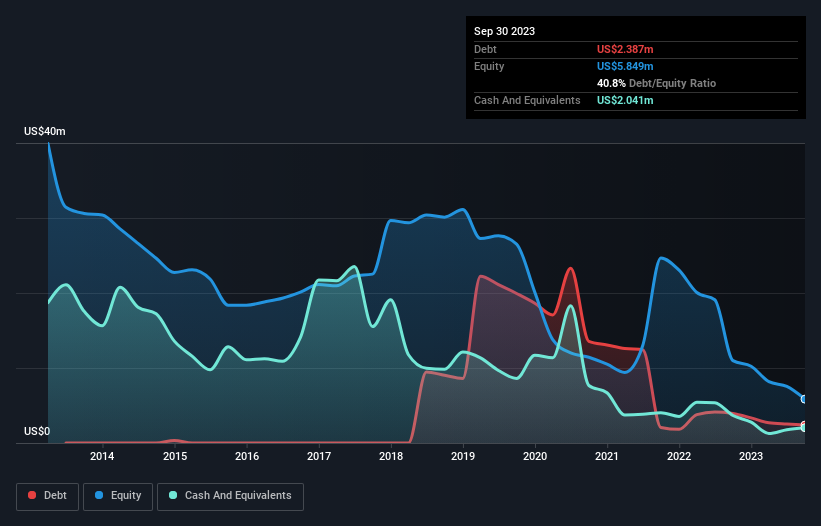
Task: Click the 2019 x-axis label
Action: [x=463, y=456]
